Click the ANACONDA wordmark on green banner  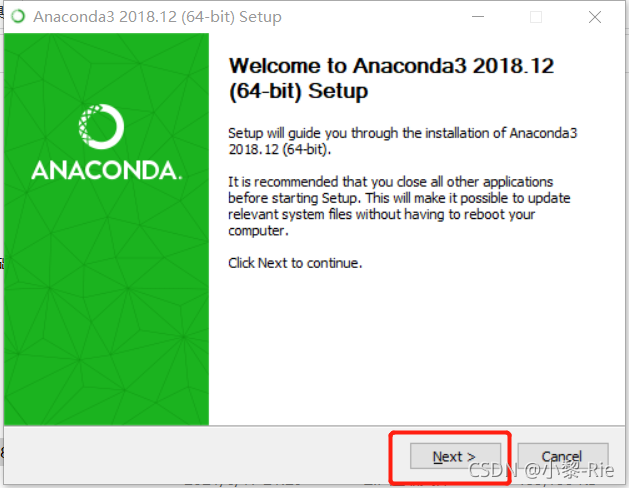pyautogui.click(x=107, y=170)
